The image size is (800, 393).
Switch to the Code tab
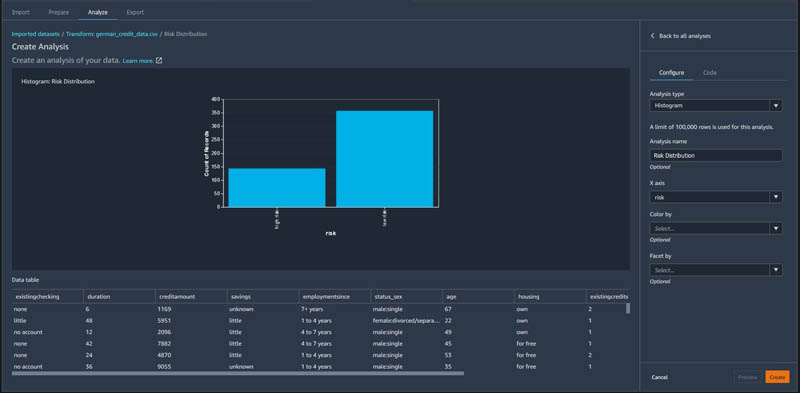pyautogui.click(x=710, y=73)
